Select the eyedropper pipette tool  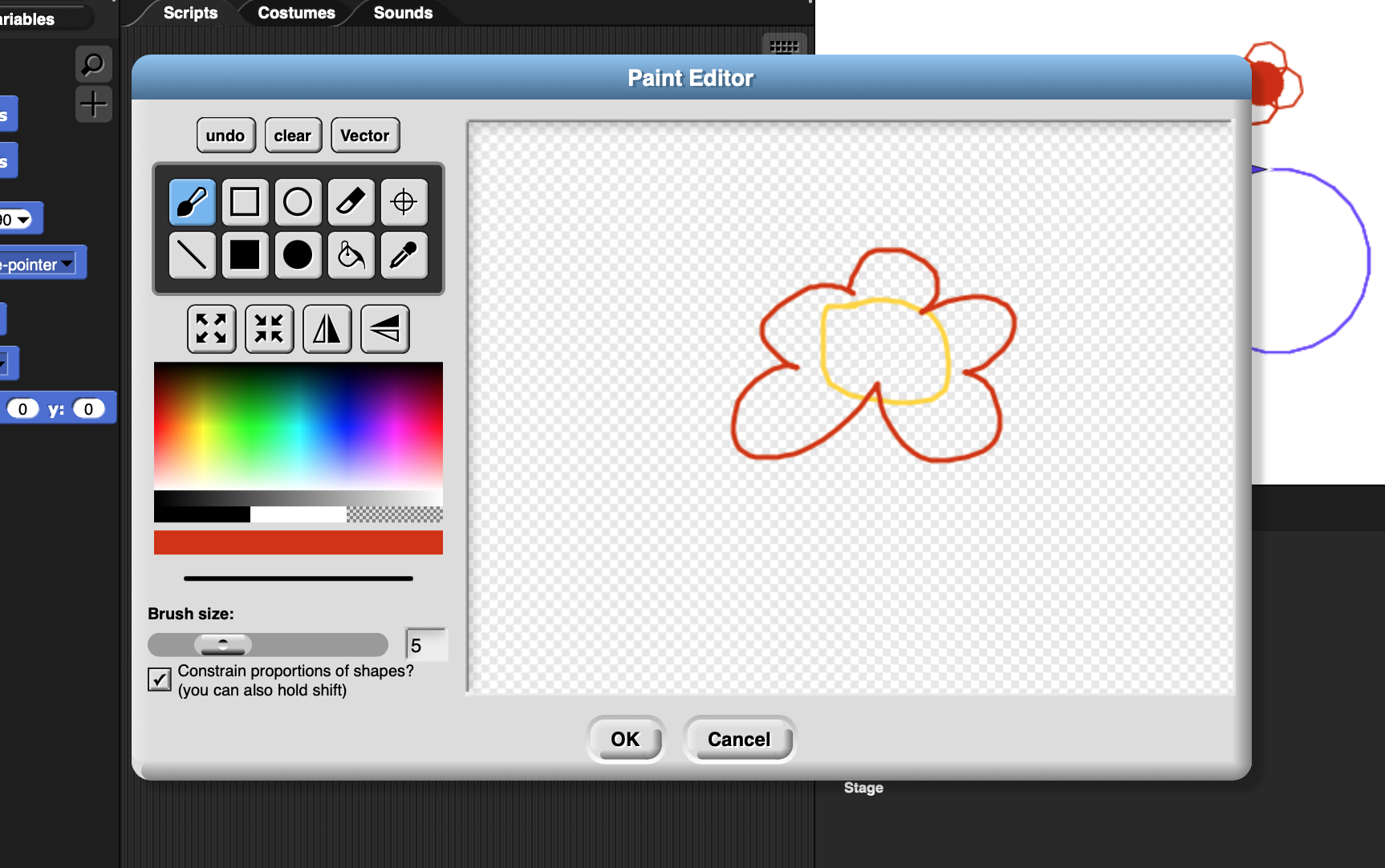[x=404, y=255]
